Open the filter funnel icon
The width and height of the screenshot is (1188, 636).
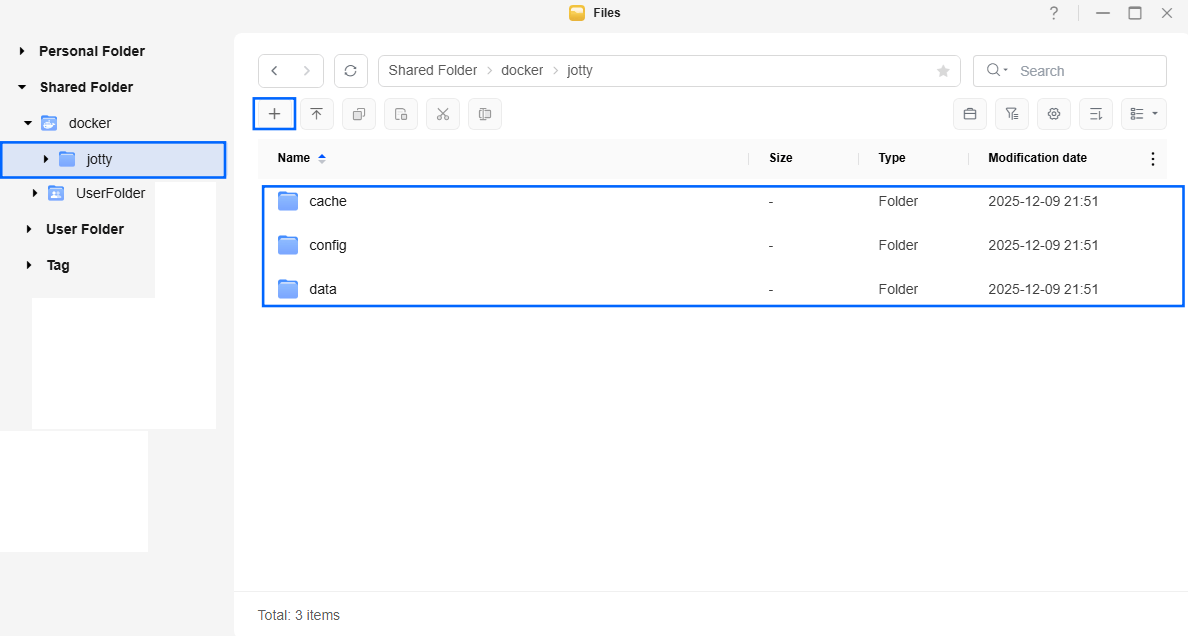(x=1012, y=114)
